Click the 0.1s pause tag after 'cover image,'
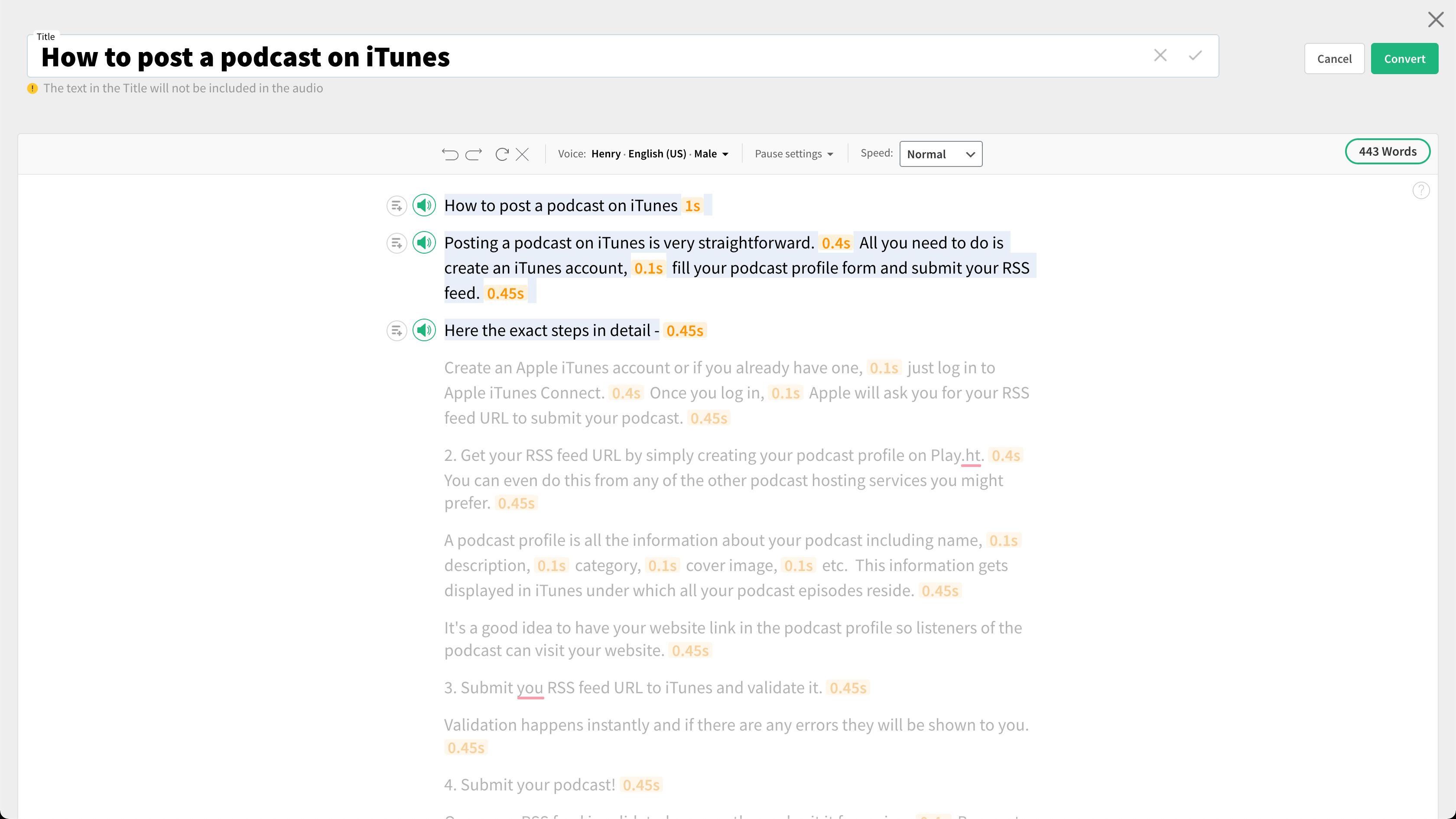Viewport: 1456px width, 819px height. click(x=798, y=566)
